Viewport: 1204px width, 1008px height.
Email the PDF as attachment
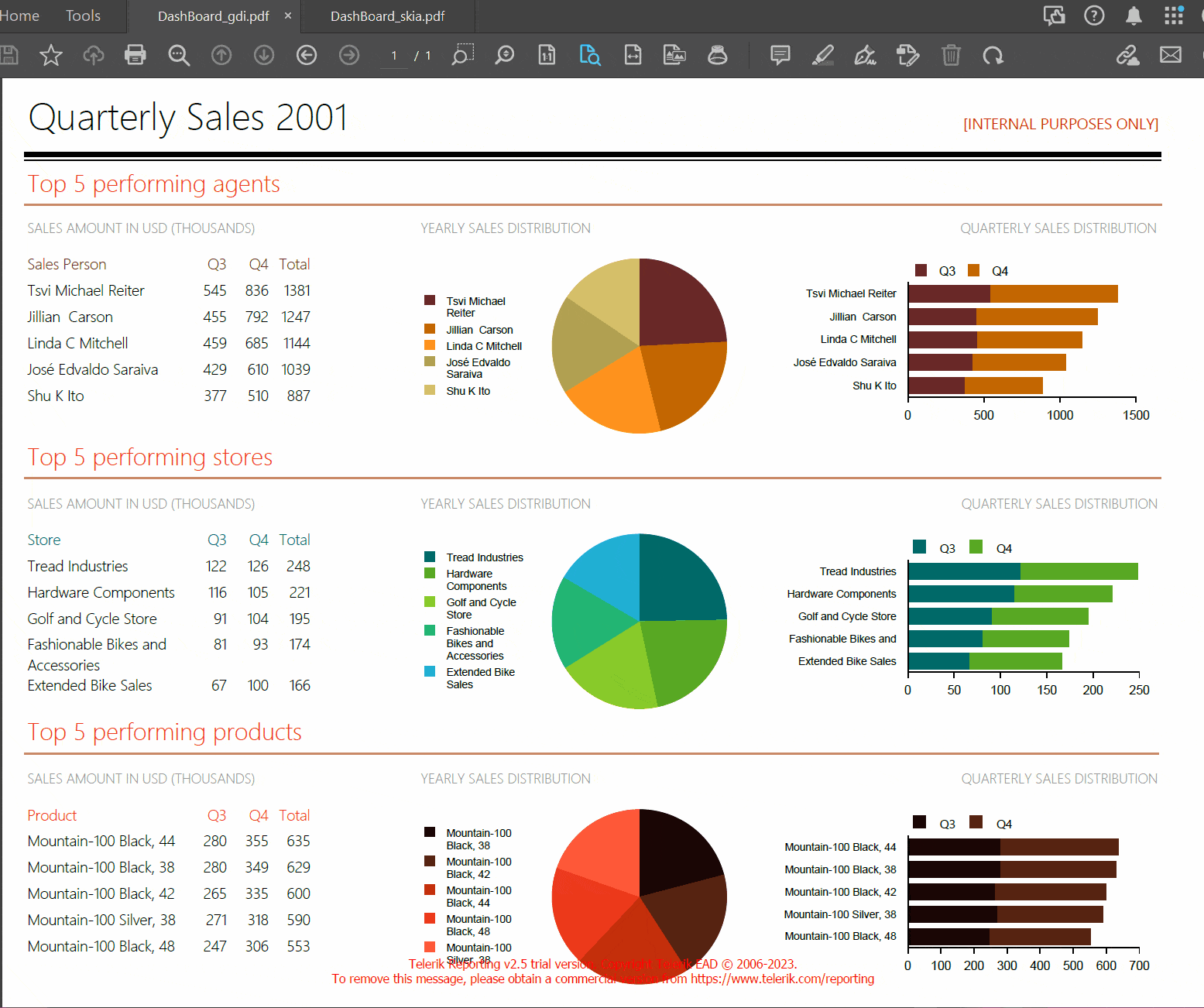click(x=1171, y=55)
